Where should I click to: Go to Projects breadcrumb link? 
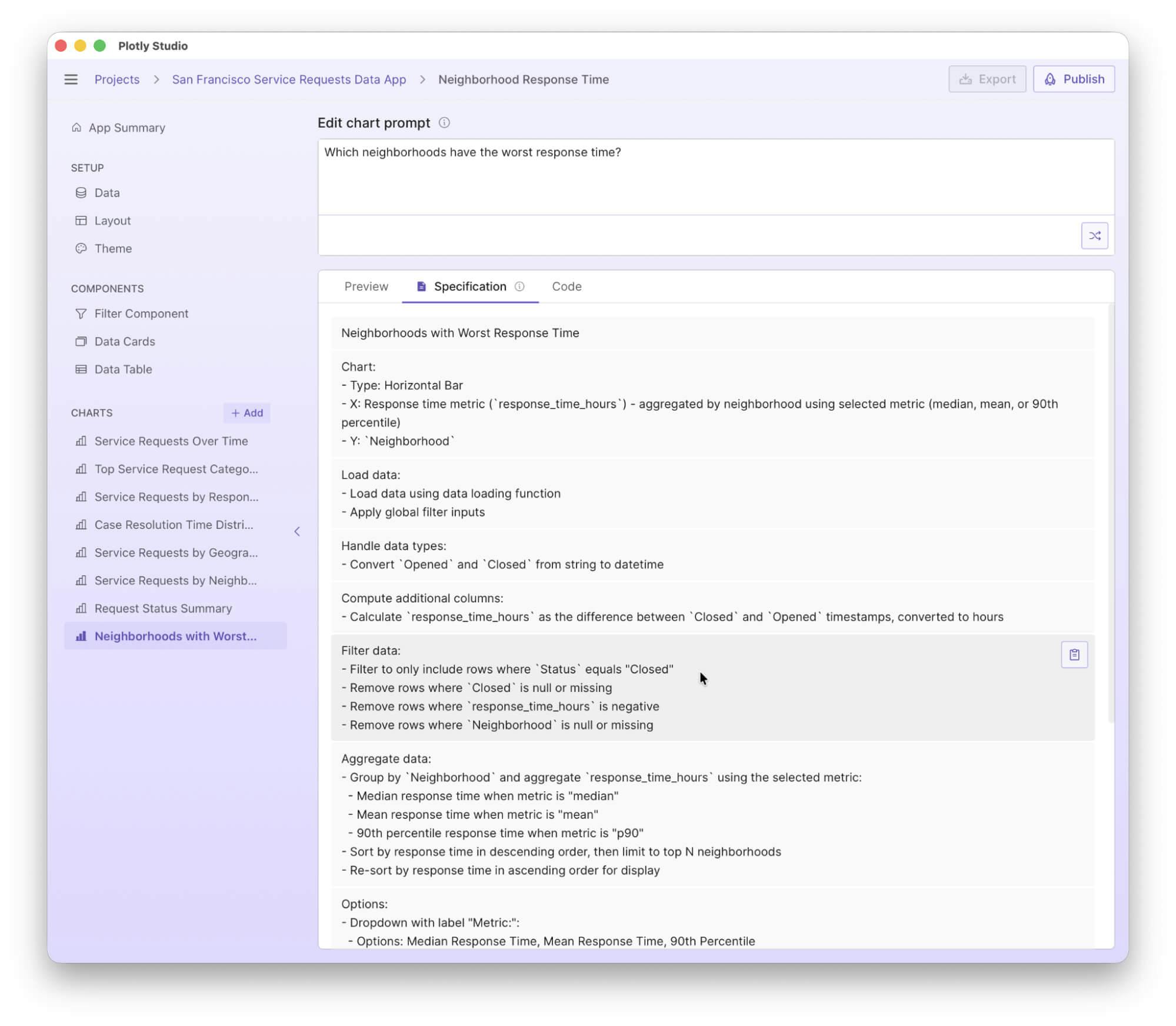pyautogui.click(x=116, y=79)
